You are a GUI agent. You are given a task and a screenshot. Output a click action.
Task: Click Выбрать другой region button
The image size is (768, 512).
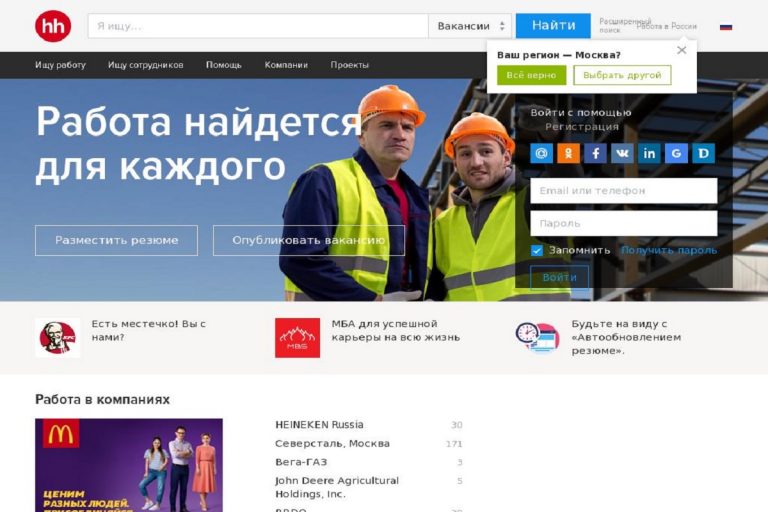(622, 75)
